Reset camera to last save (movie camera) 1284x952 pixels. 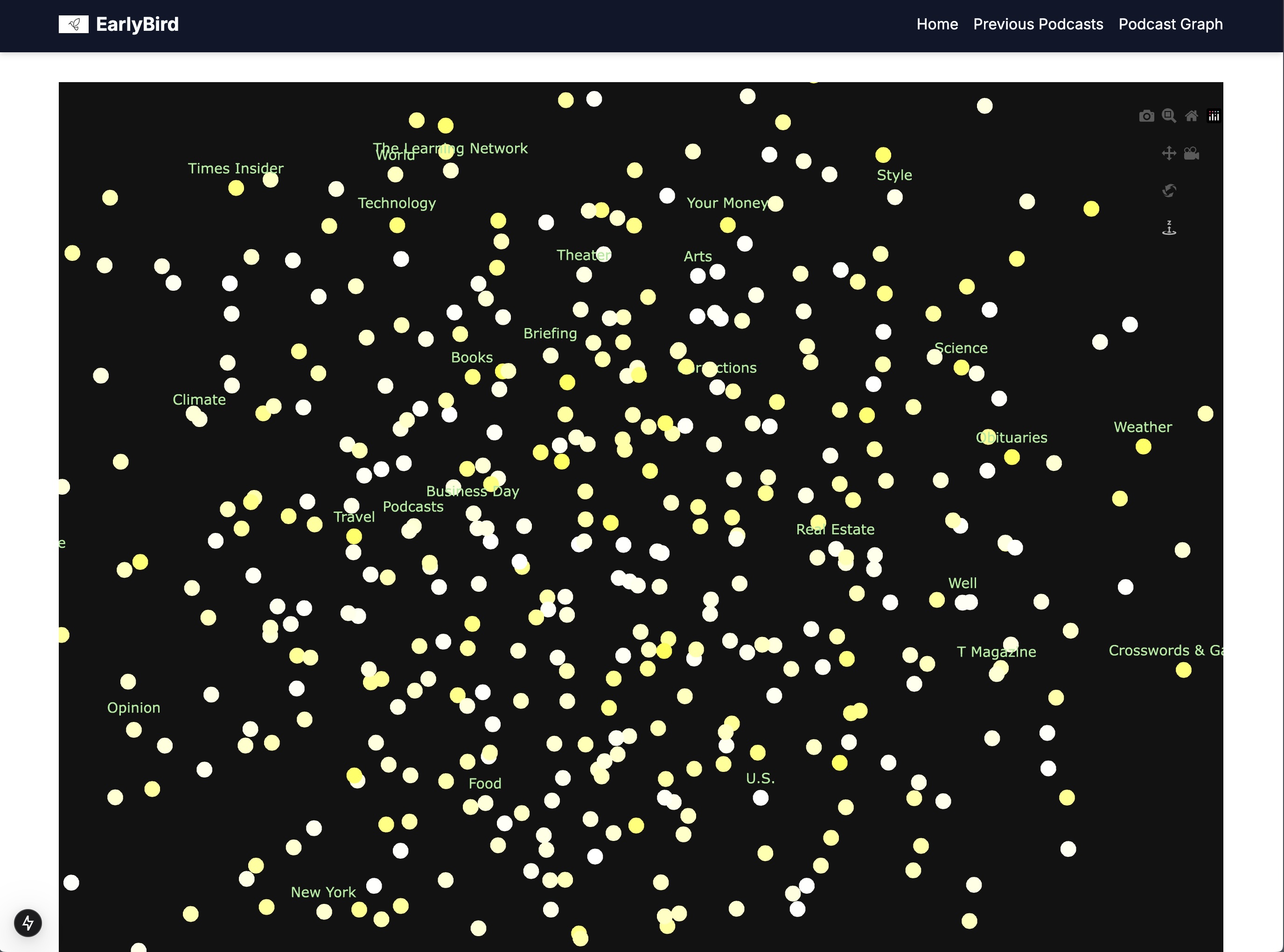pyautogui.click(x=1191, y=153)
